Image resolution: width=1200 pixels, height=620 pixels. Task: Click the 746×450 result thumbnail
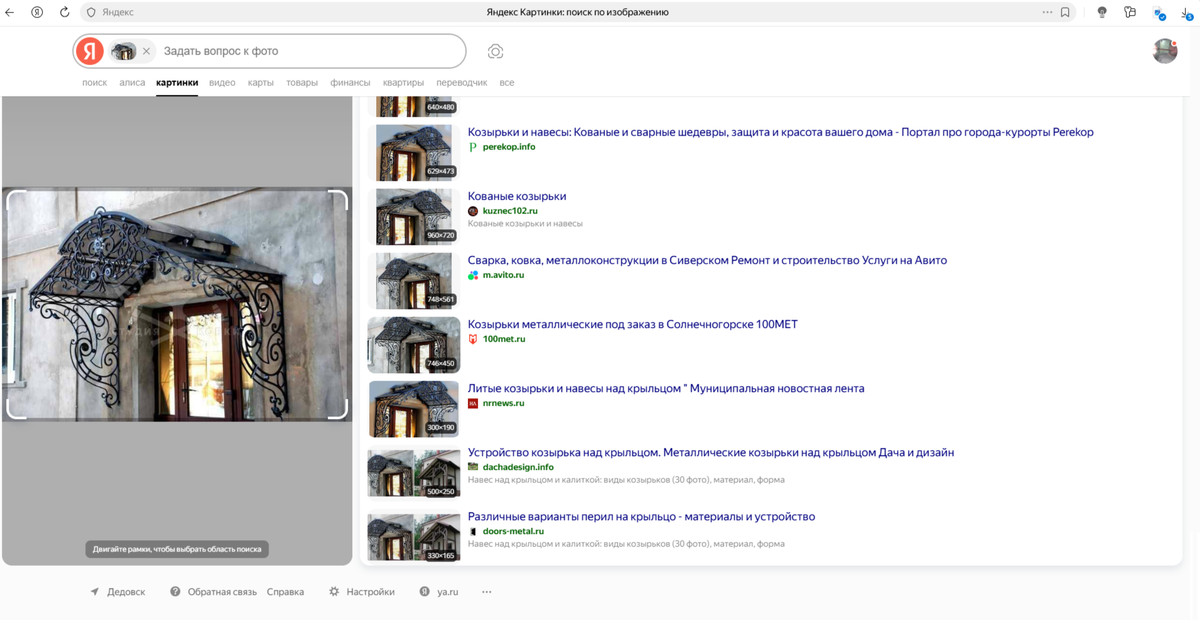coord(414,345)
